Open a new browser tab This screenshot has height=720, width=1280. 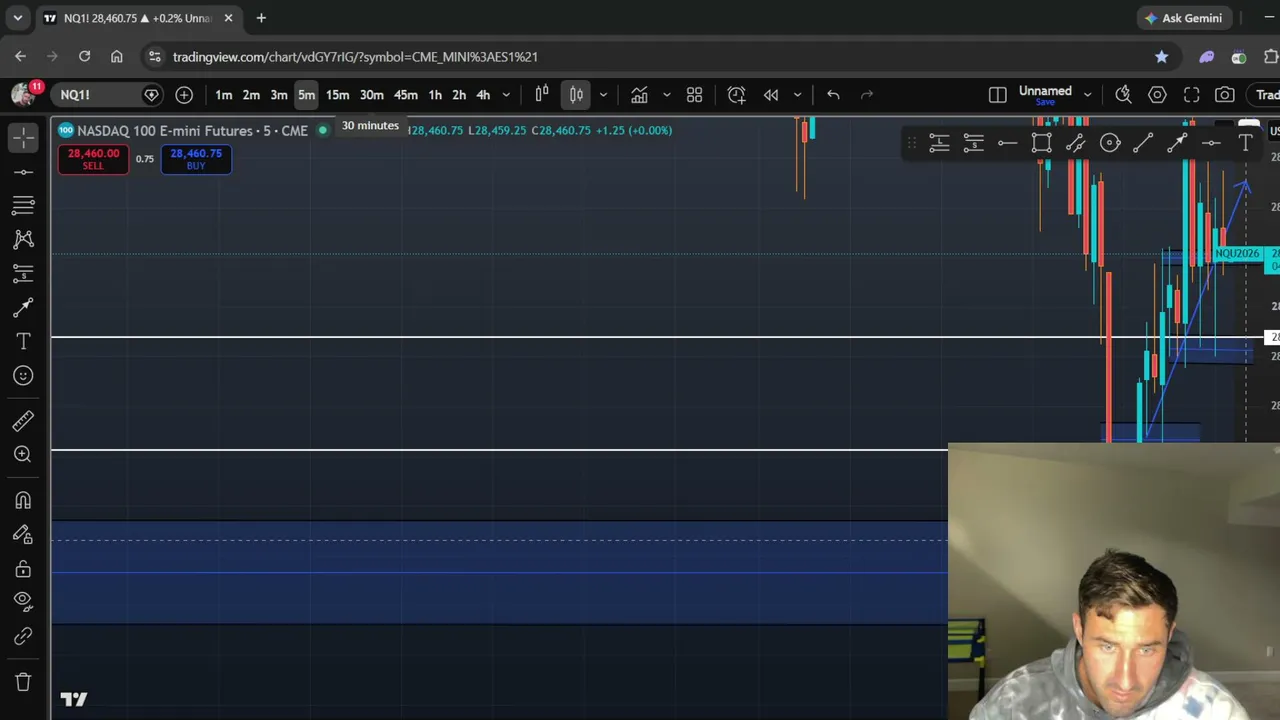click(x=261, y=18)
